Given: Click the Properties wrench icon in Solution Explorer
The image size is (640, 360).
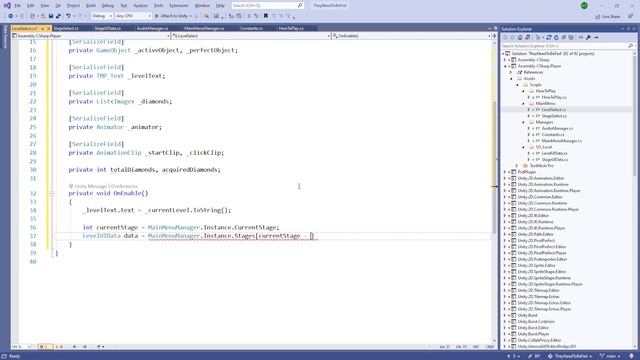Looking at the screenshot, I should tap(588, 37).
